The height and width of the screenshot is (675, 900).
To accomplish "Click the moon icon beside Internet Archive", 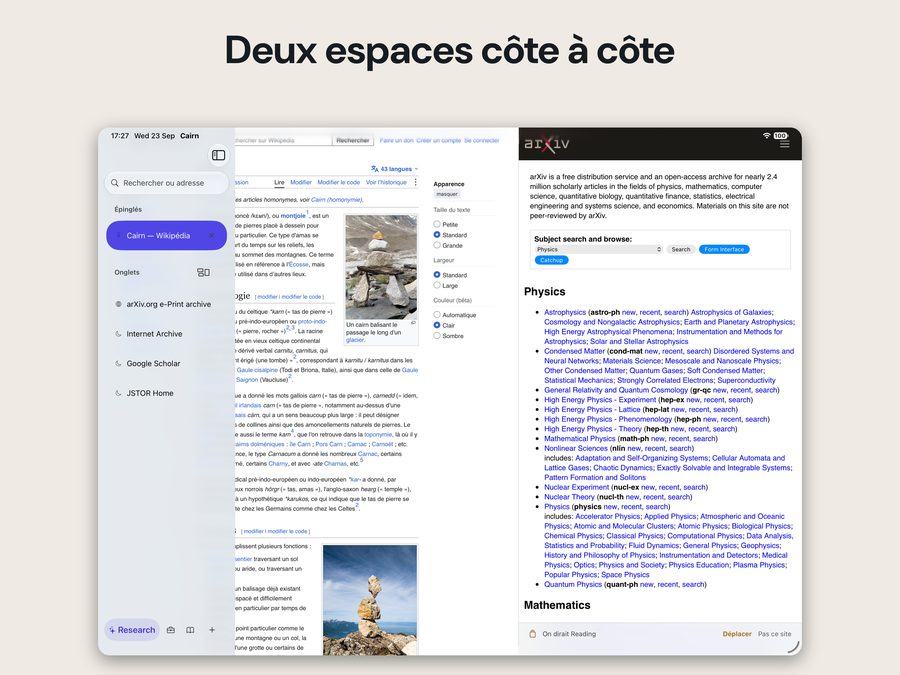I will 118,333.
